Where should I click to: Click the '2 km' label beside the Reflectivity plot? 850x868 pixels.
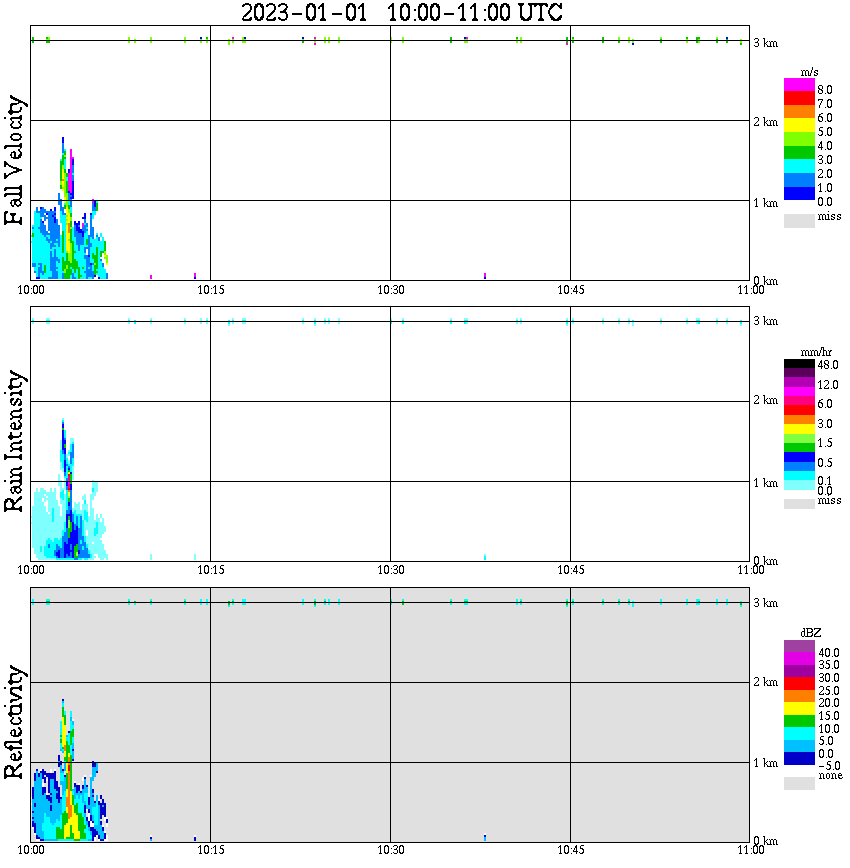coord(765,683)
